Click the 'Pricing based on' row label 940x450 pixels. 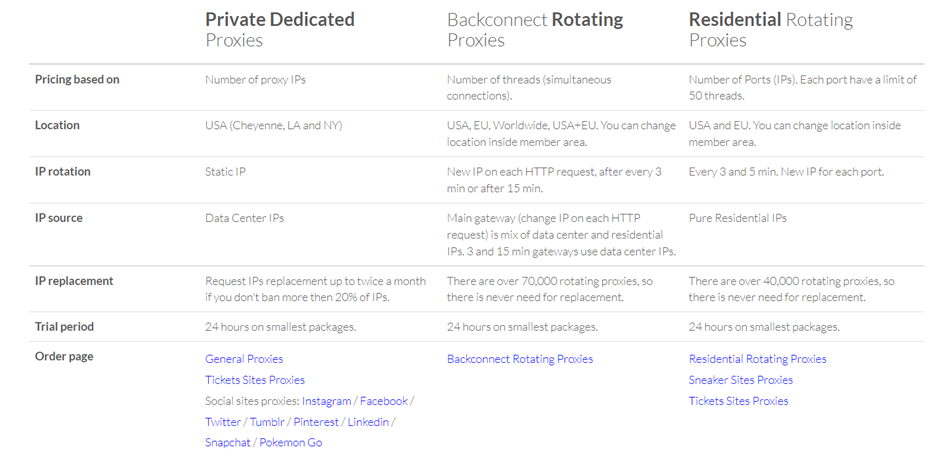coord(77,79)
